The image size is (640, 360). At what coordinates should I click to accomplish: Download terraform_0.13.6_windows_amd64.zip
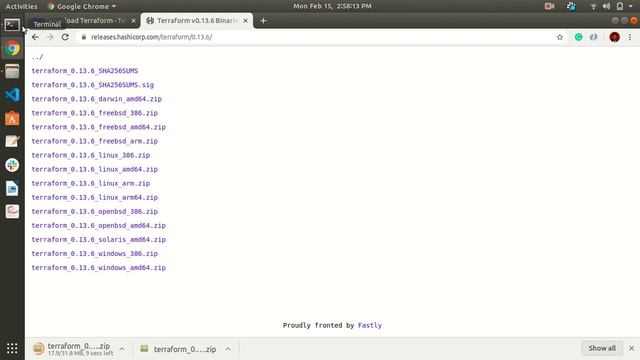[99, 268]
